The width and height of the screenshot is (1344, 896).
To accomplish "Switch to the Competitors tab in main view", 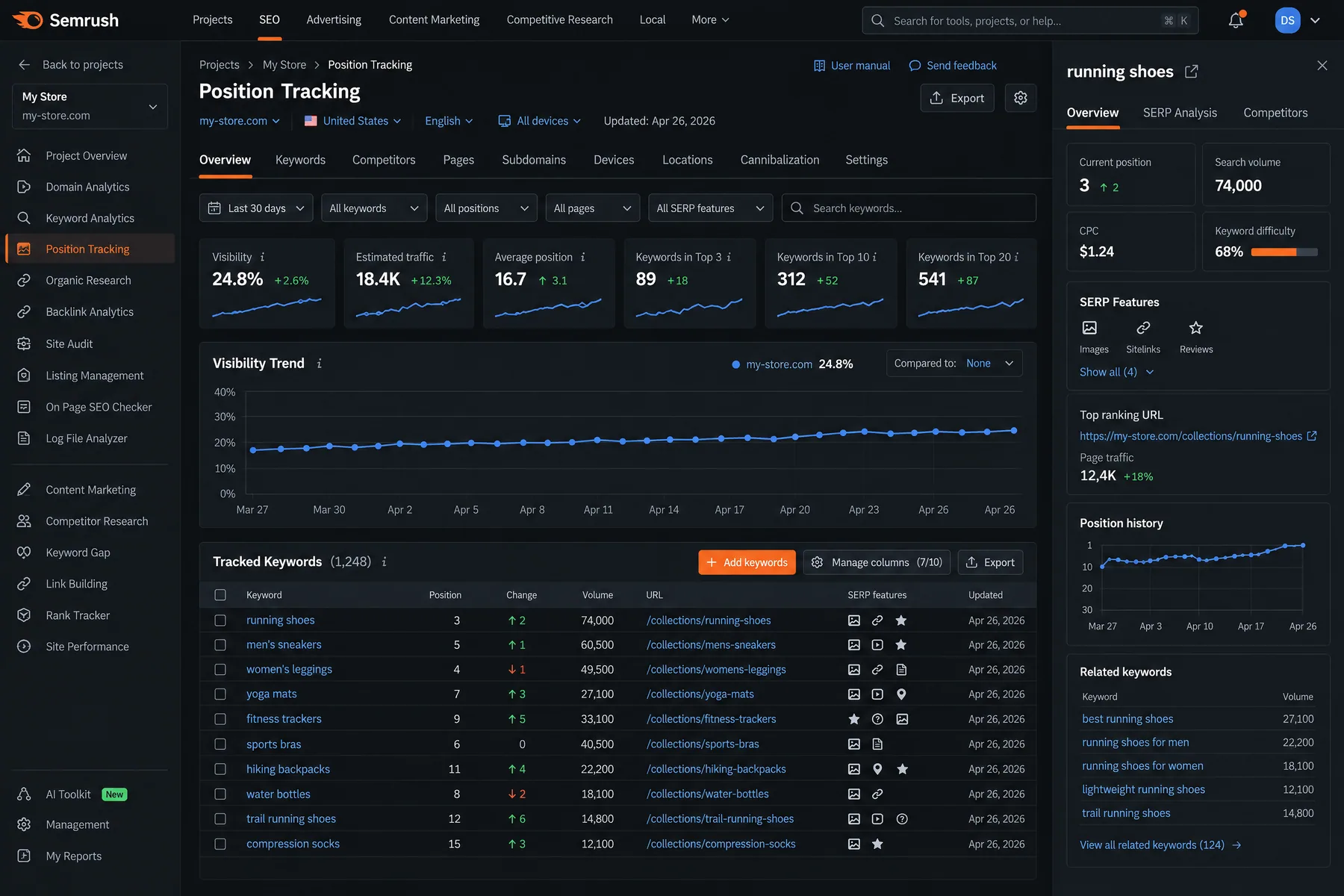I will [x=384, y=160].
